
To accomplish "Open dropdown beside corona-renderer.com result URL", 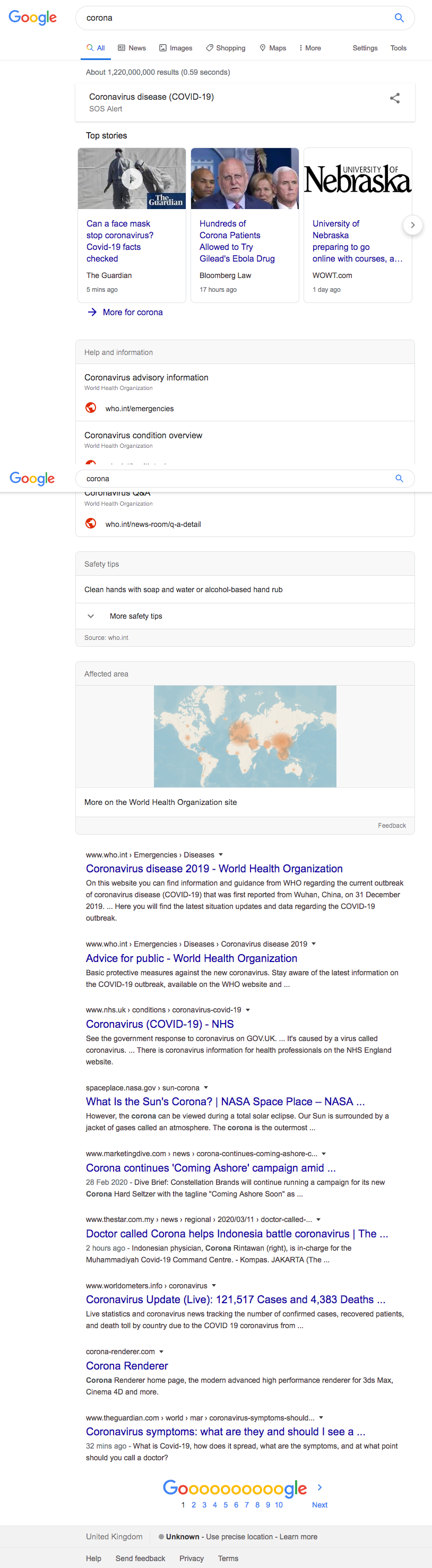I will 161,1352.
